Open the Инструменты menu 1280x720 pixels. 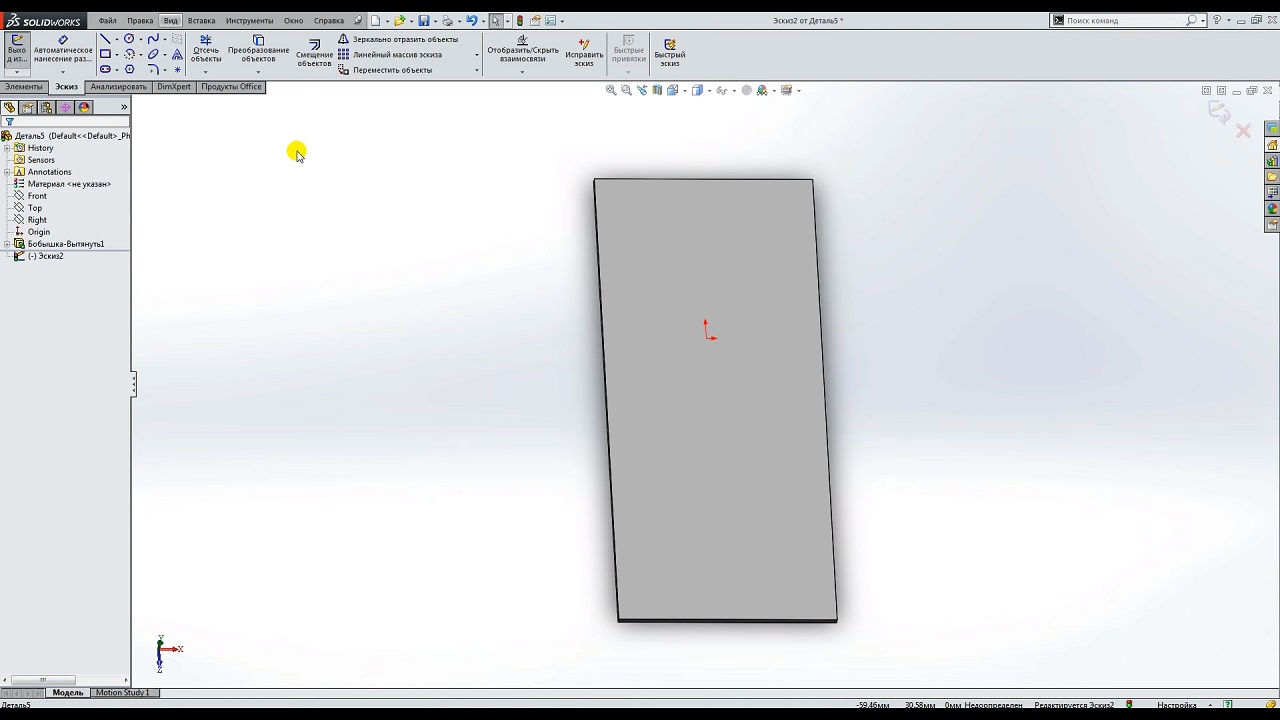pos(249,20)
